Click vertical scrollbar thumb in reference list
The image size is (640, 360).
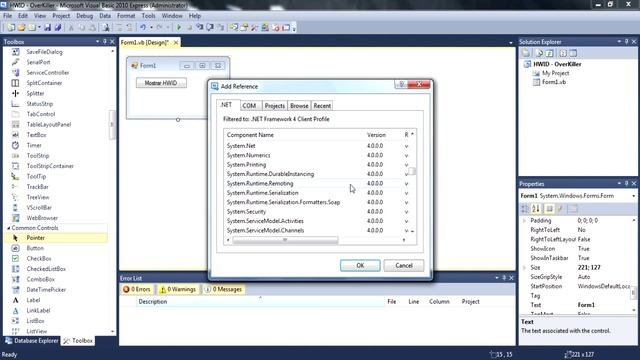pos(412,171)
